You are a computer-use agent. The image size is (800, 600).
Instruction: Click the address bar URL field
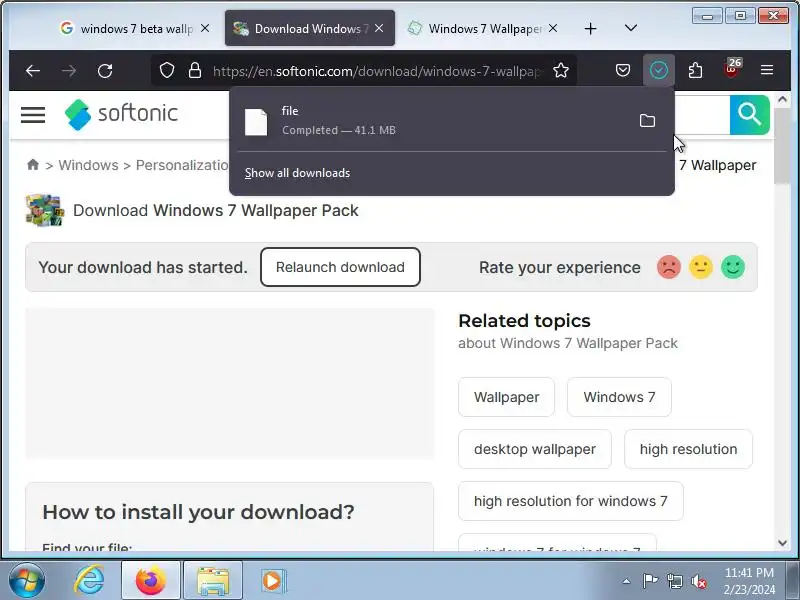tap(378, 71)
